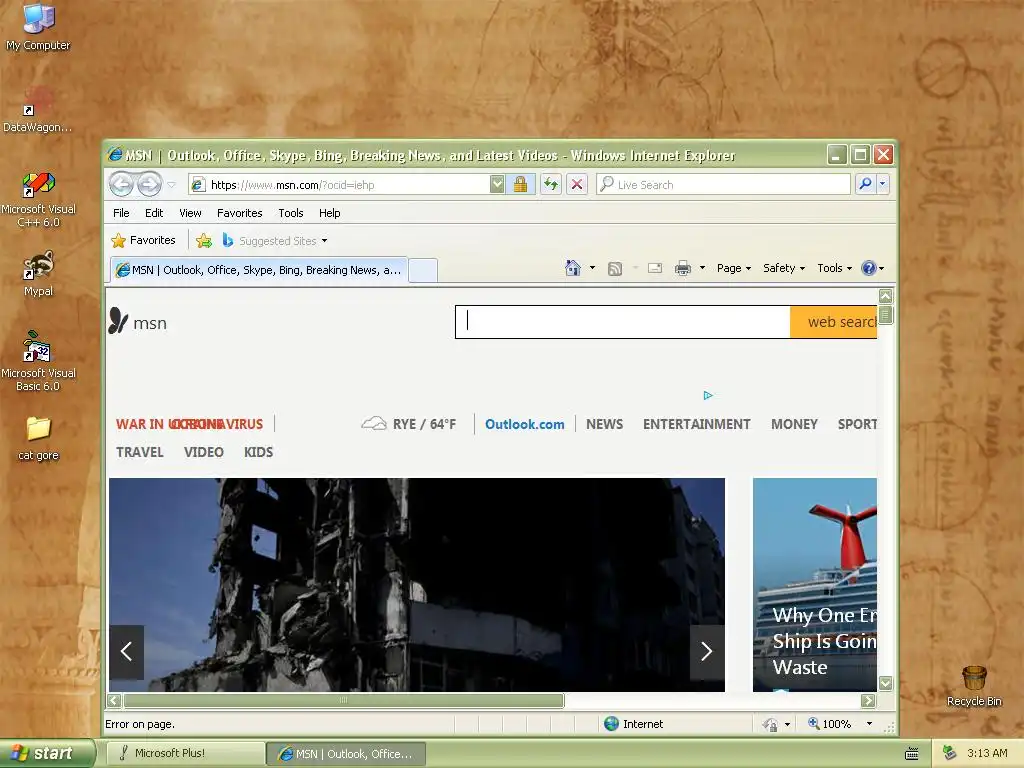Click the TRAVEL navigation link
The height and width of the screenshot is (768, 1024).
(x=140, y=452)
